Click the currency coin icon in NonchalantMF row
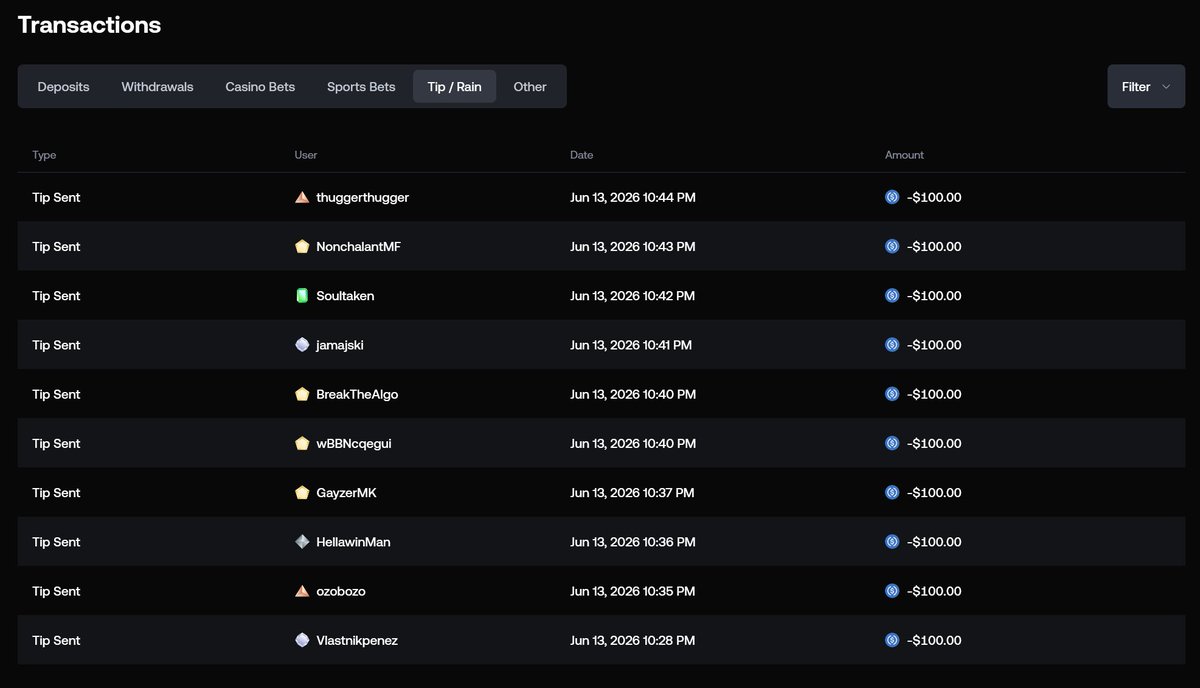Viewport: 1200px width, 688px height. [892, 247]
